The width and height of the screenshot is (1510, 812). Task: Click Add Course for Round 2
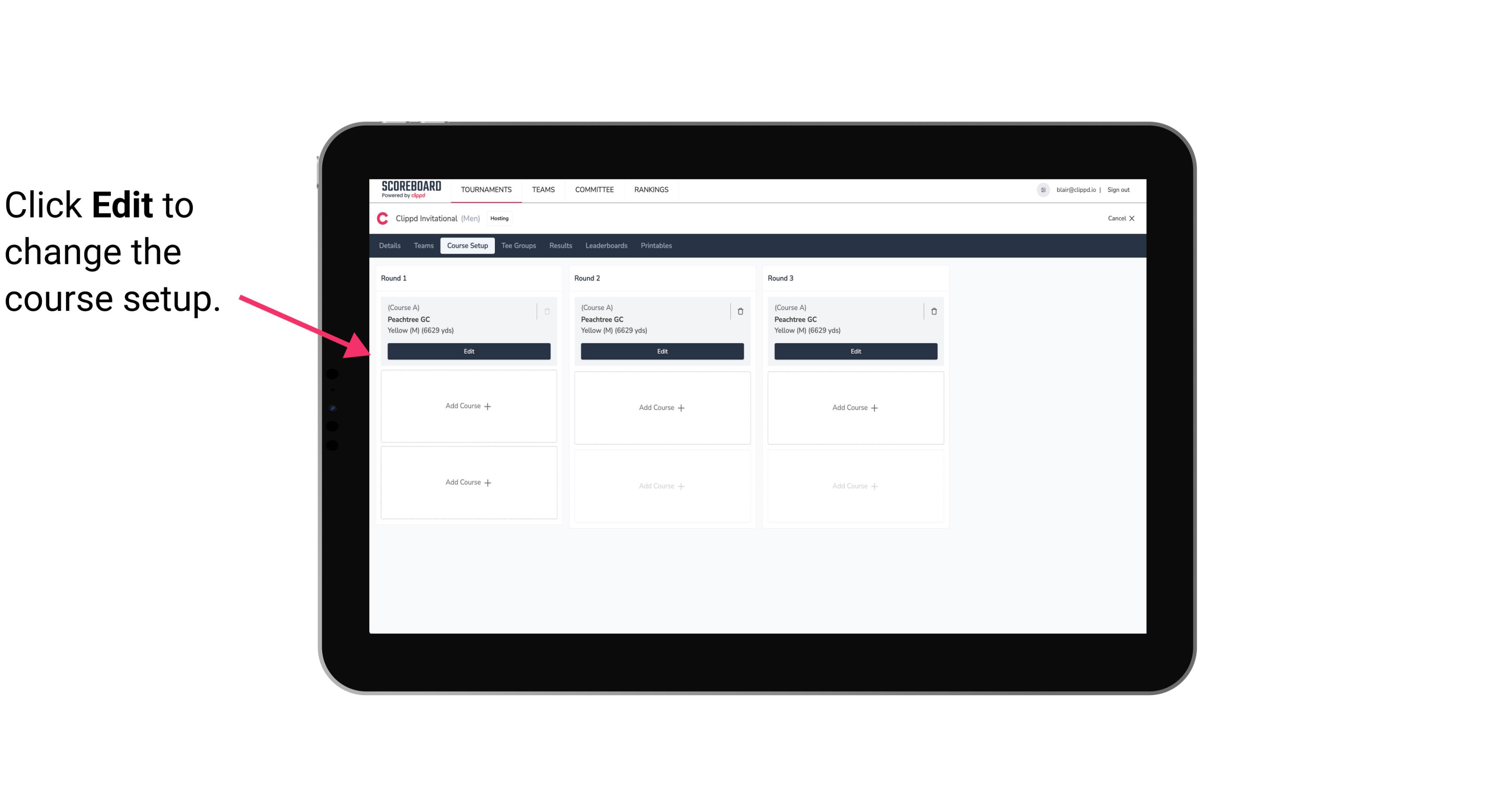661,407
